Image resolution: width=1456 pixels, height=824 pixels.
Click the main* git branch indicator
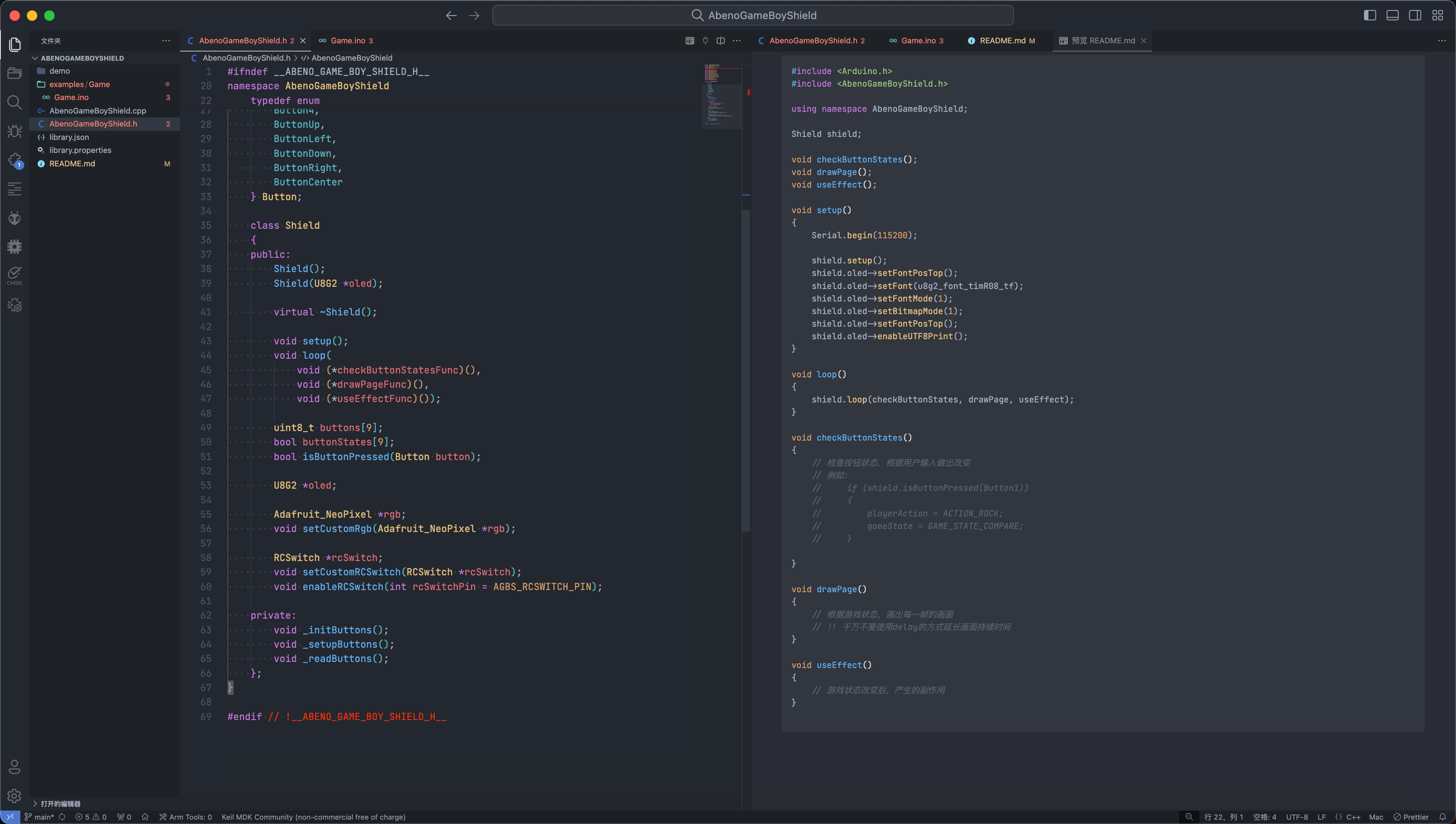(39, 817)
